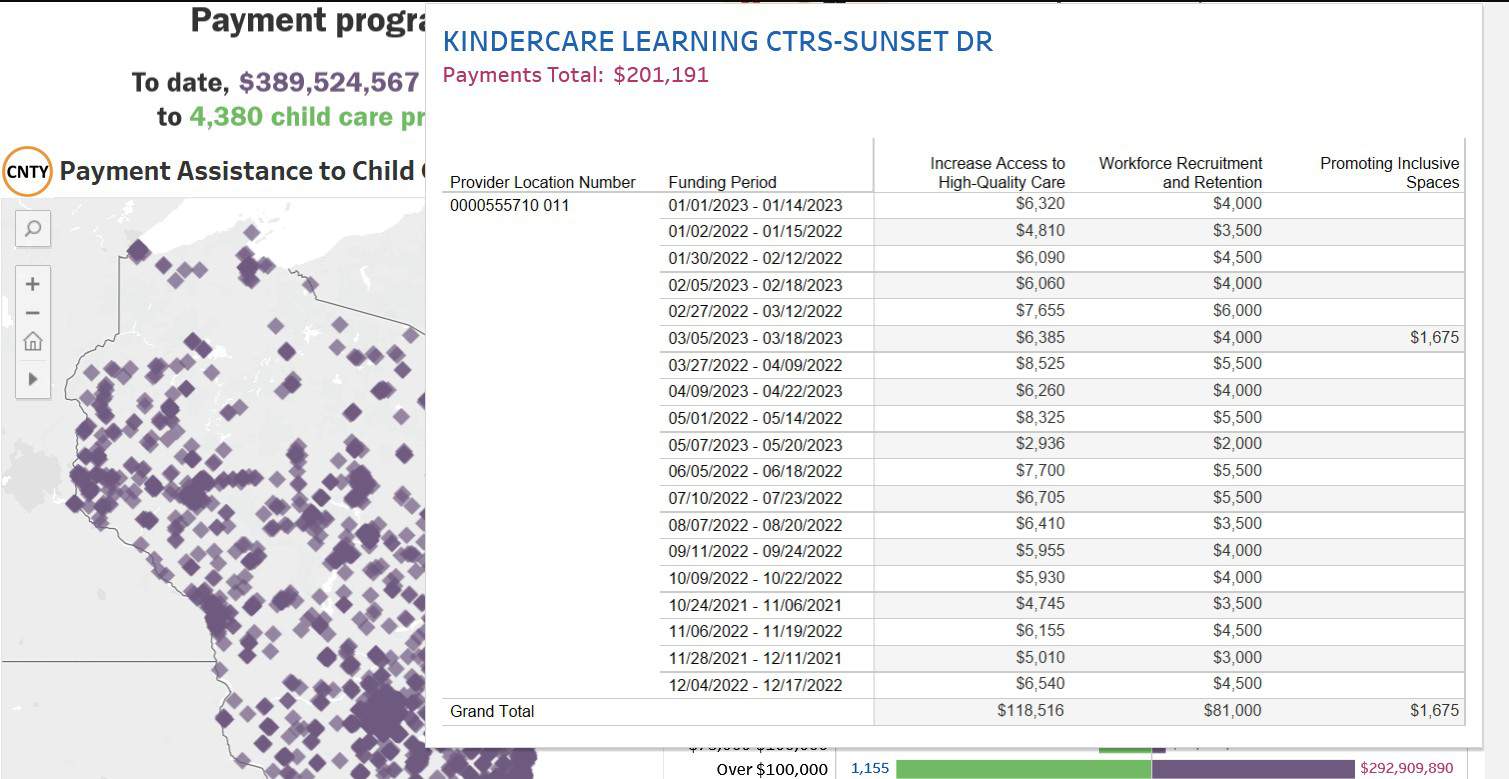
Task: Select funding period 09/11/2022 - 09/24/2022
Action: click(x=755, y=551)
